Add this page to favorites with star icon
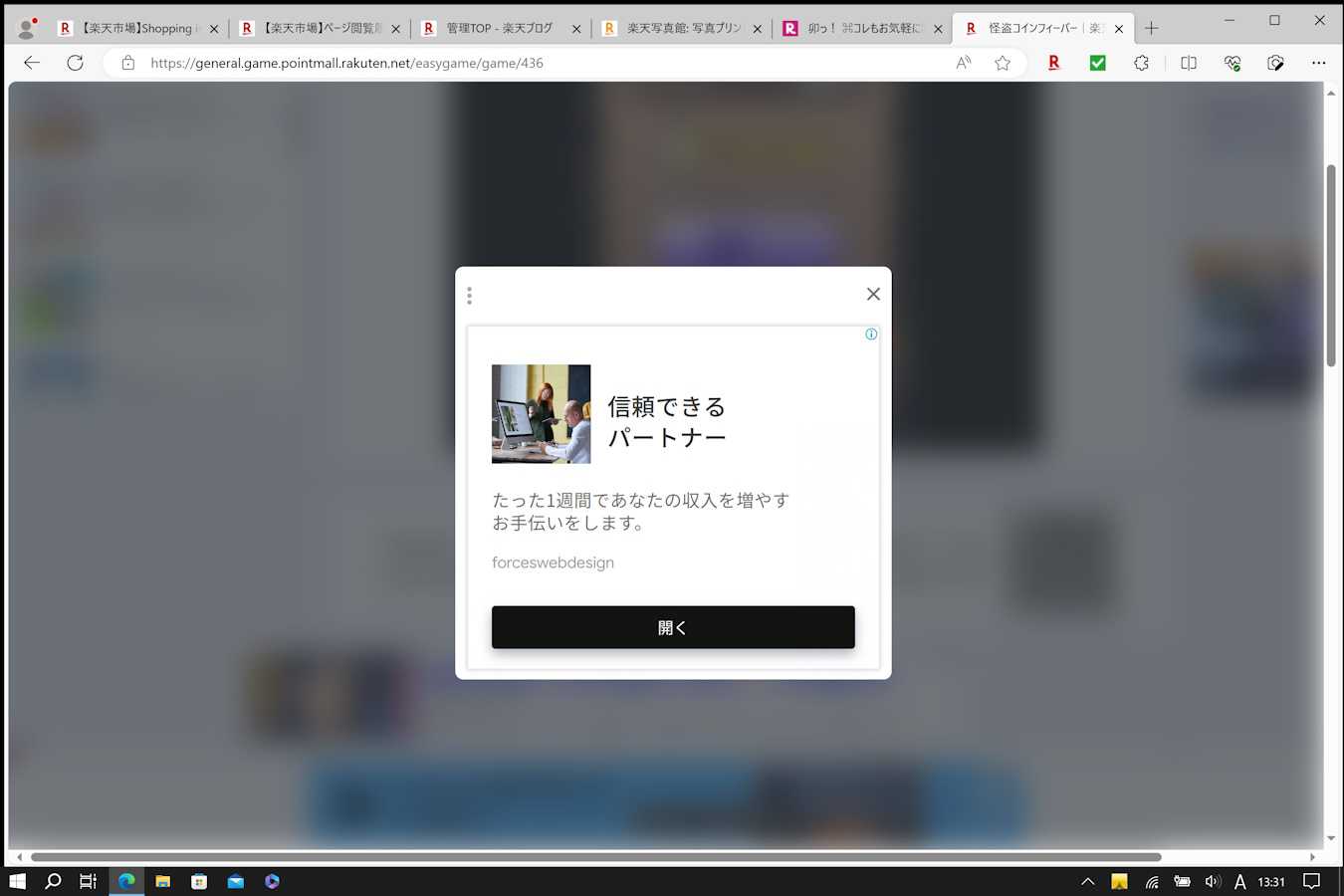Image resolution: width=1344 pixels, height=896 pixels. (1003, 63)
